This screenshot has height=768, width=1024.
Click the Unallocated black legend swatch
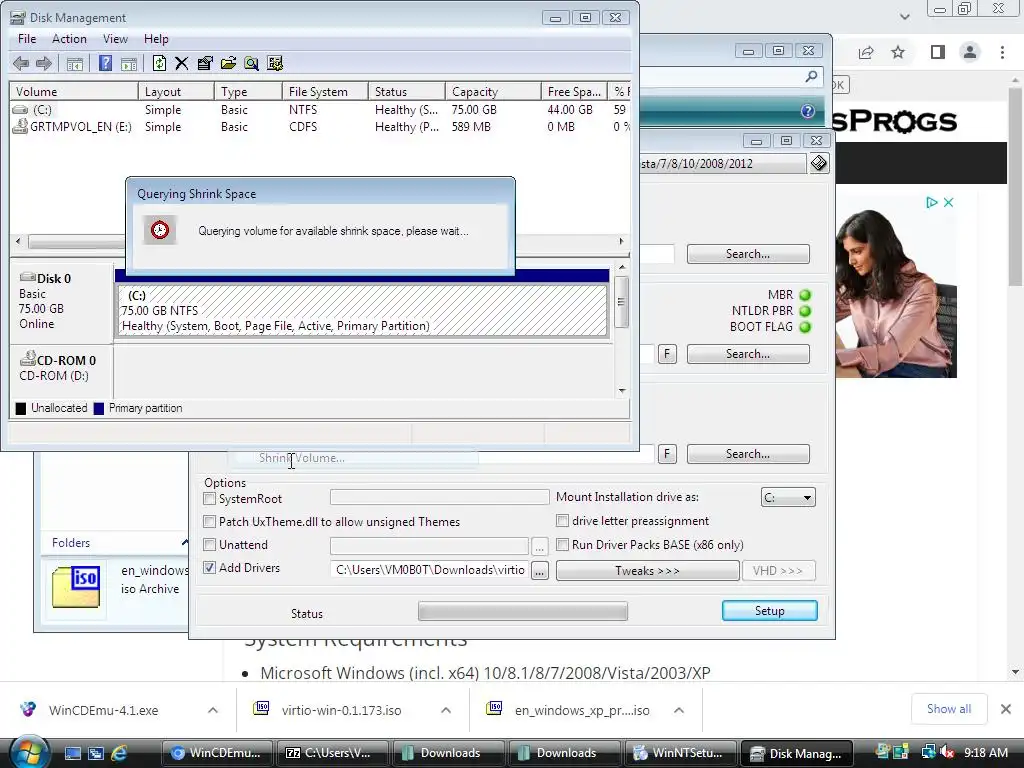tap(21, 408)
